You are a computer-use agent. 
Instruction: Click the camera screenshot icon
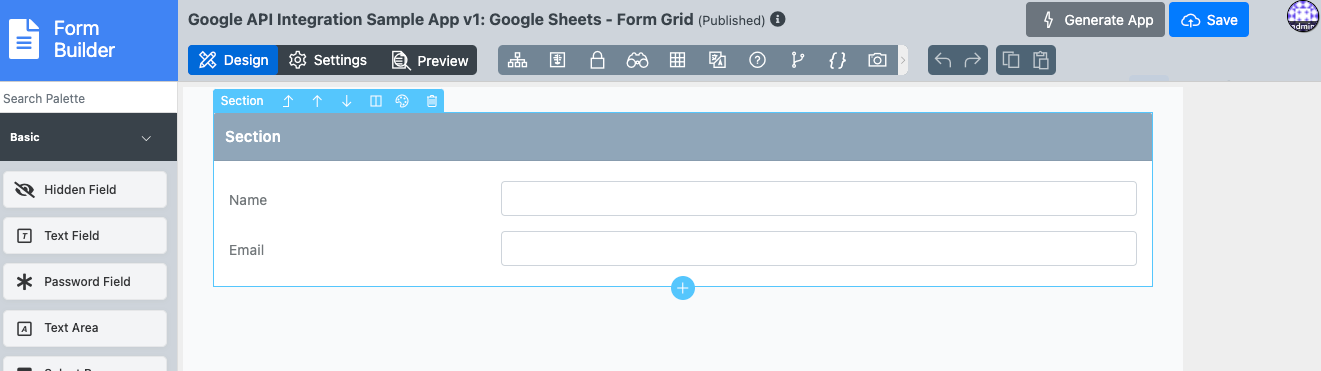coord(877,60)
